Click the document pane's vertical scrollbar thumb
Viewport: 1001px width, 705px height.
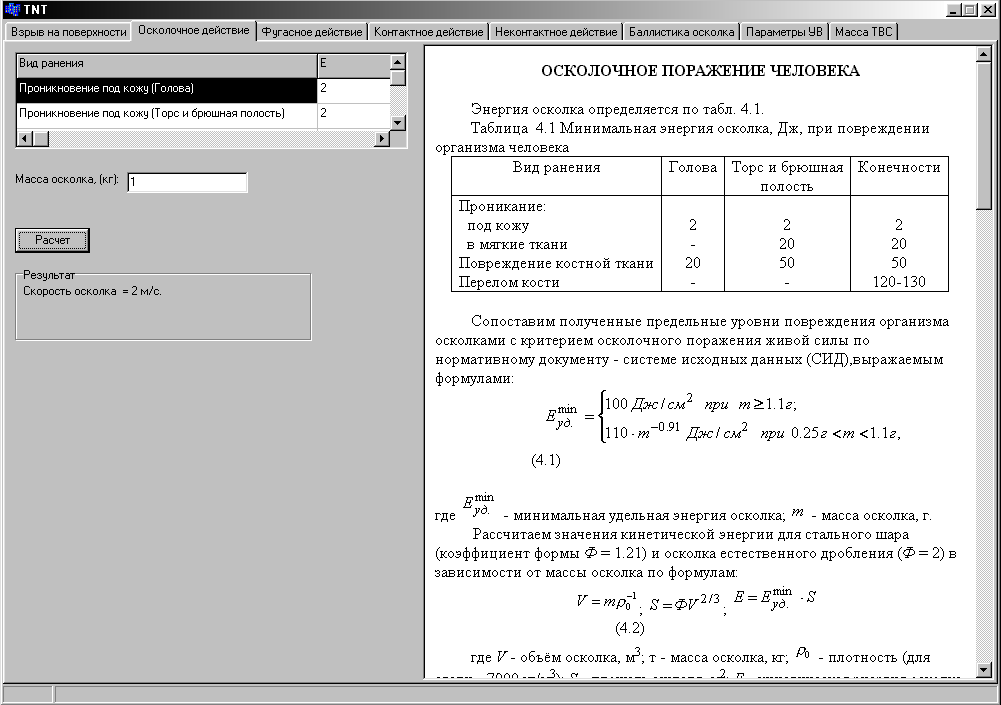983,135
